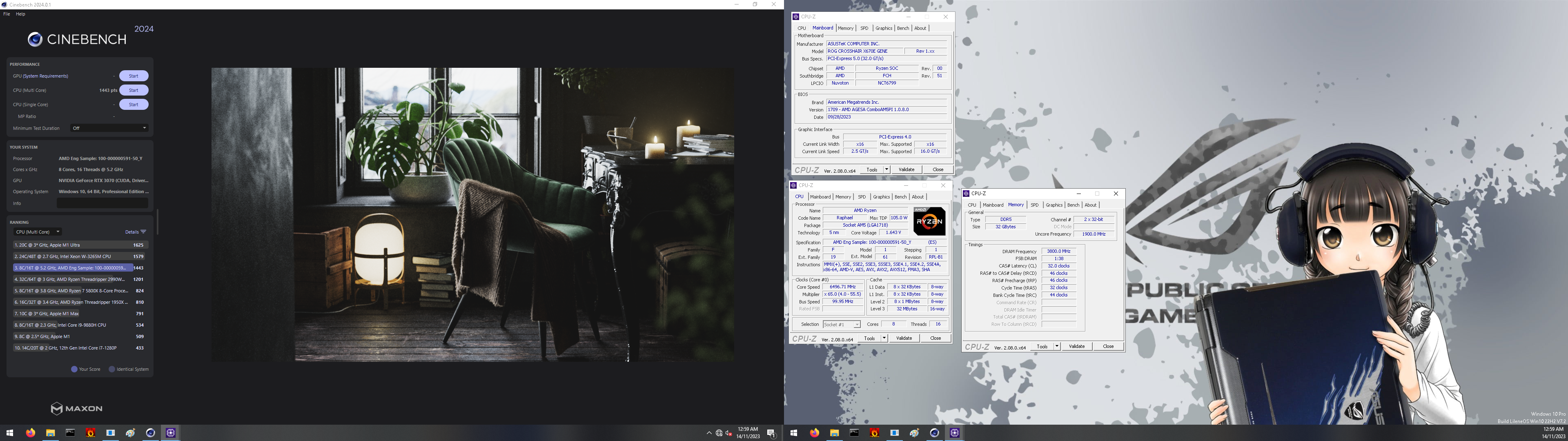Open network status tray icon
Viewport: 1568px width, 441px height.
point(719,433)
